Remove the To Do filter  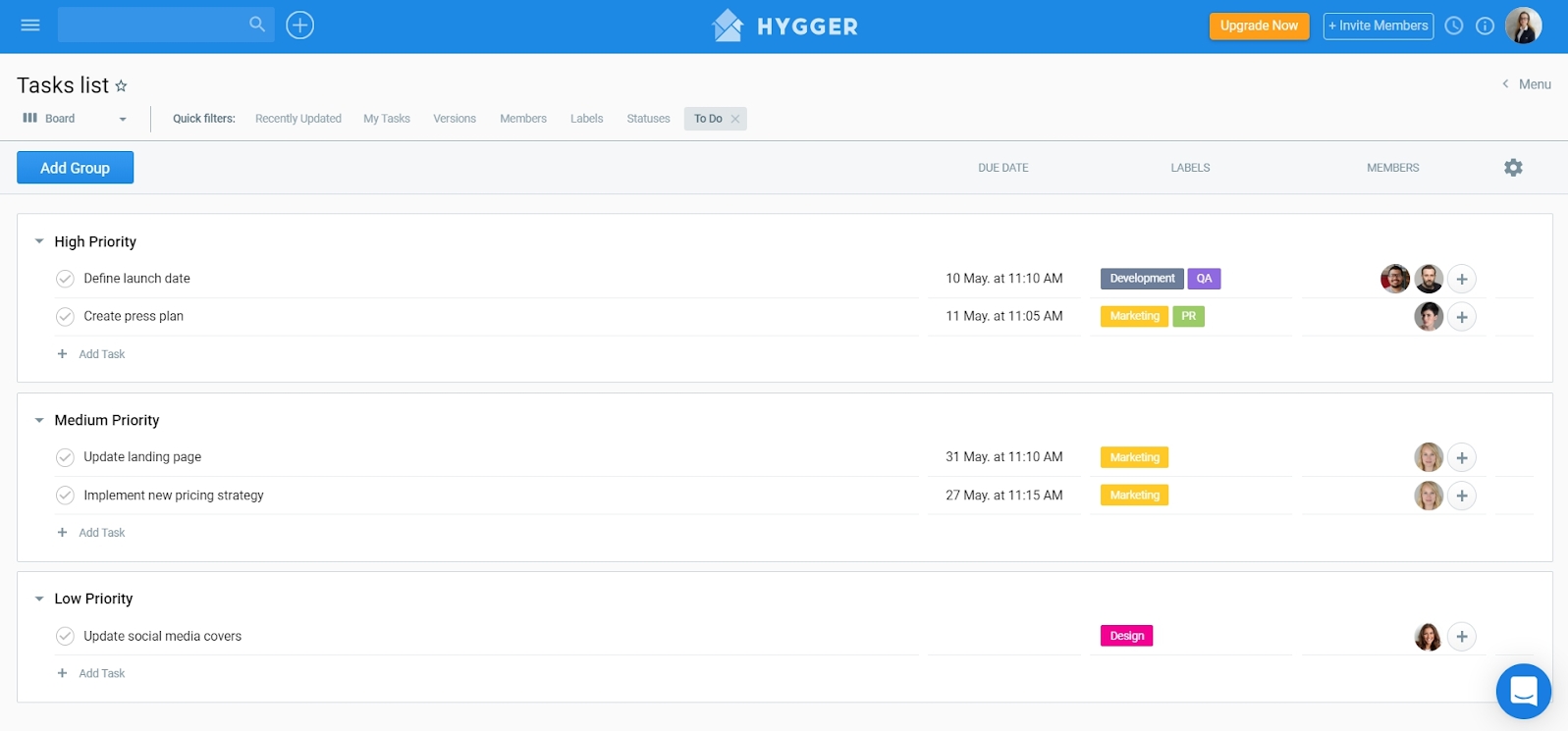click(x=735, y=119)
